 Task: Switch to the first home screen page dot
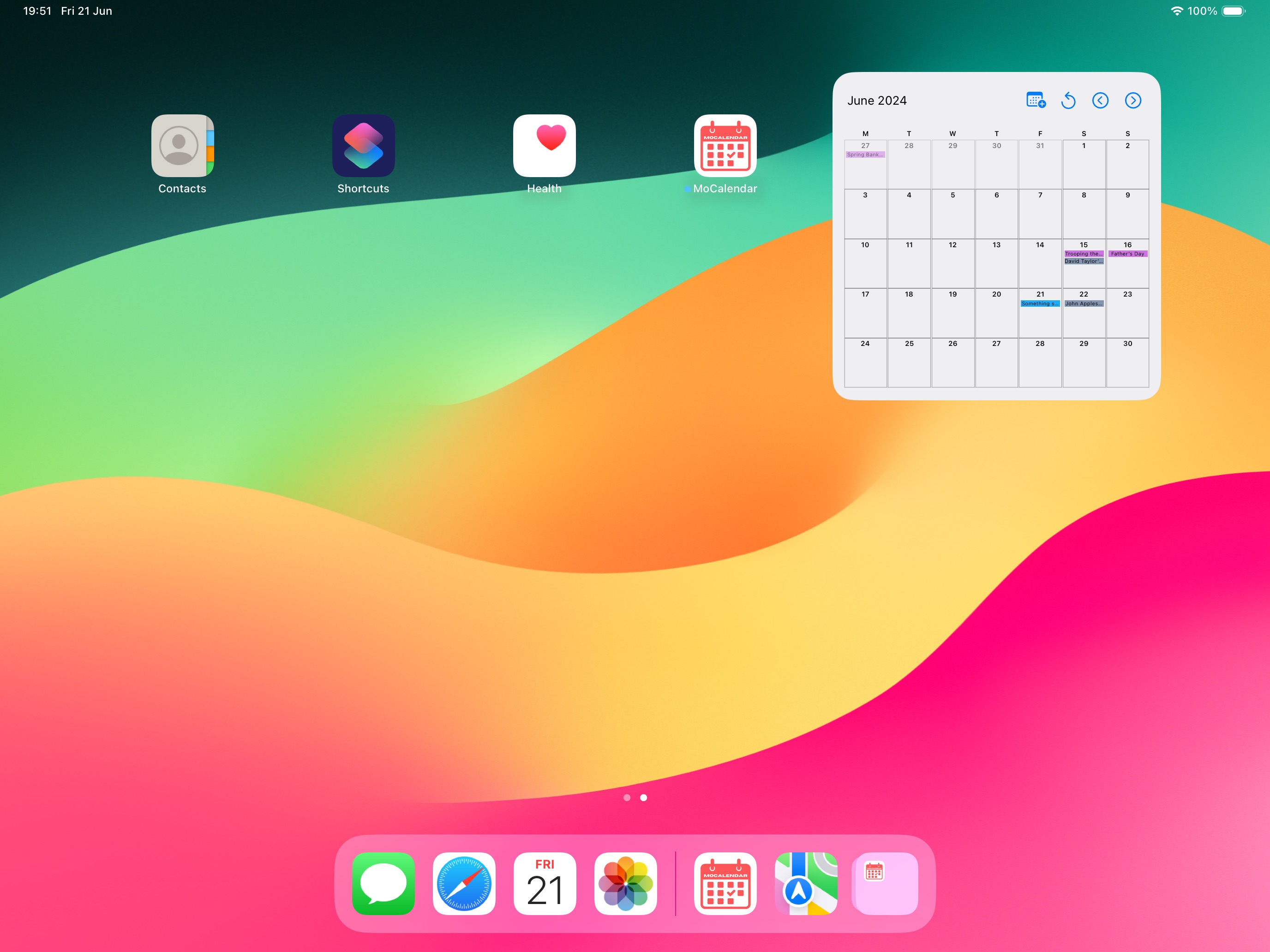point(627,797)
